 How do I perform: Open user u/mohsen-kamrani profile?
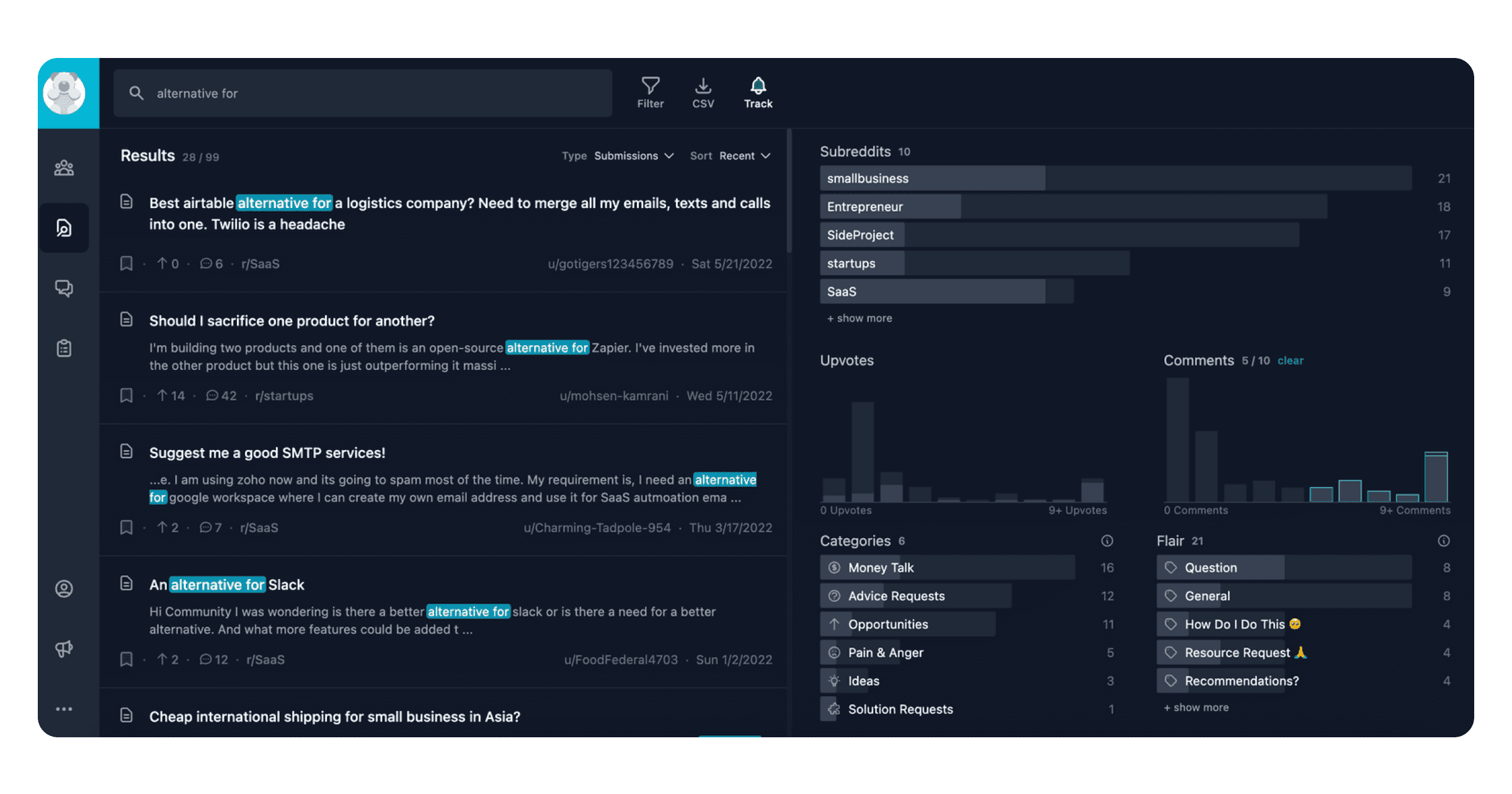pyautogui.click(x=614, y=396)
